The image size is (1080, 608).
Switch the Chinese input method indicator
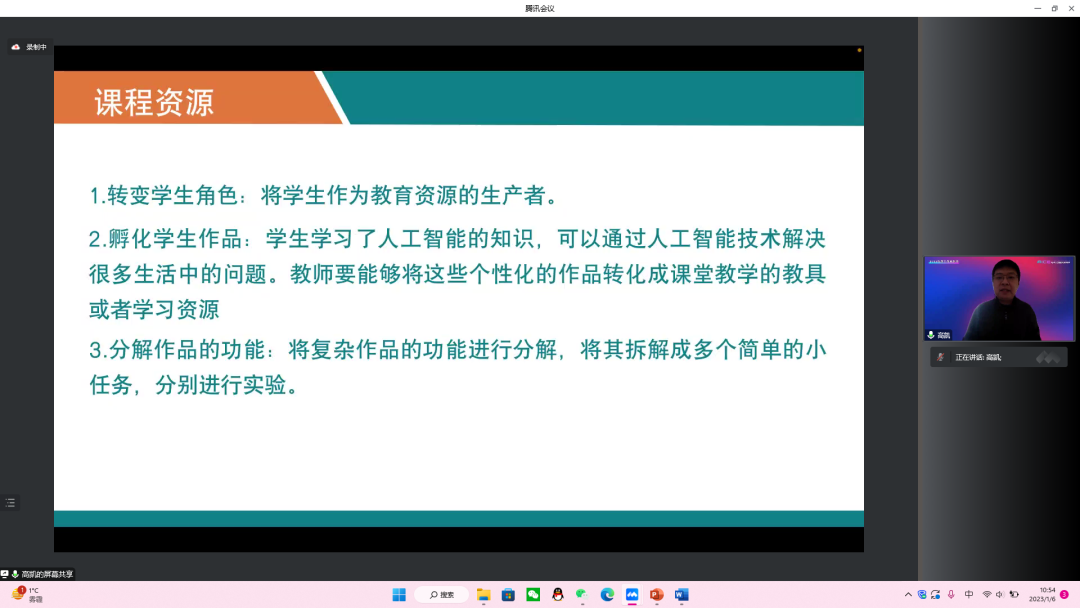(x=968, y=595)
